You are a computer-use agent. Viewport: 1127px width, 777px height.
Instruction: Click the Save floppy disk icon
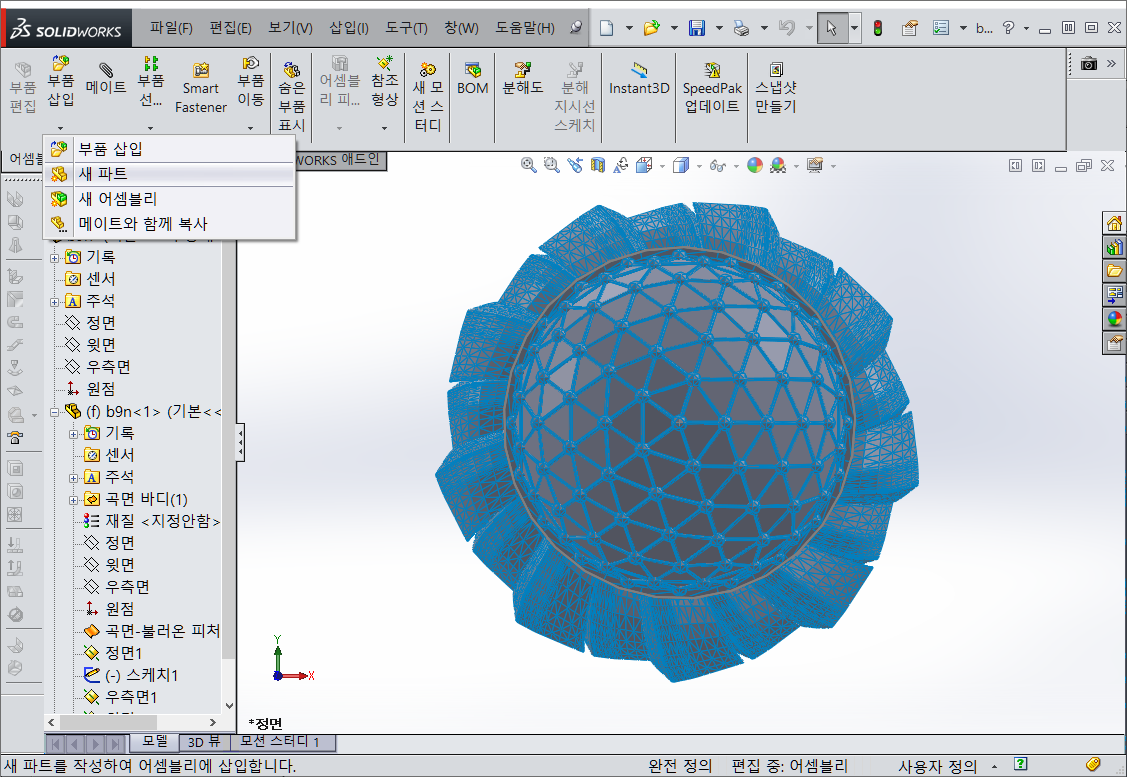[x=696, y=28]
